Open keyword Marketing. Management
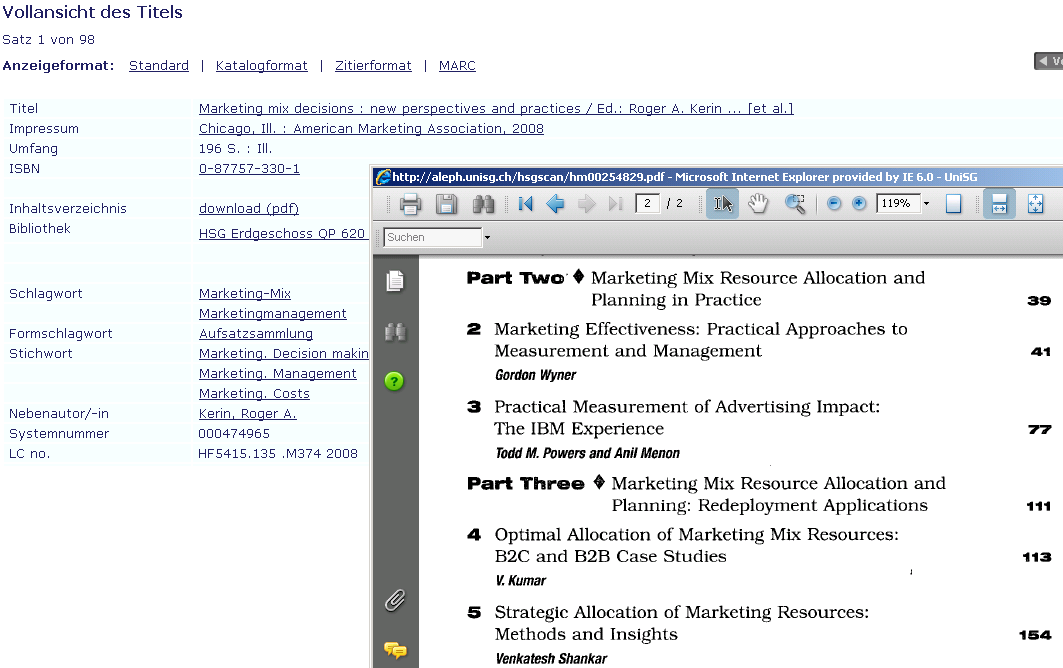The image size is (1063, 668). [277, 374]
